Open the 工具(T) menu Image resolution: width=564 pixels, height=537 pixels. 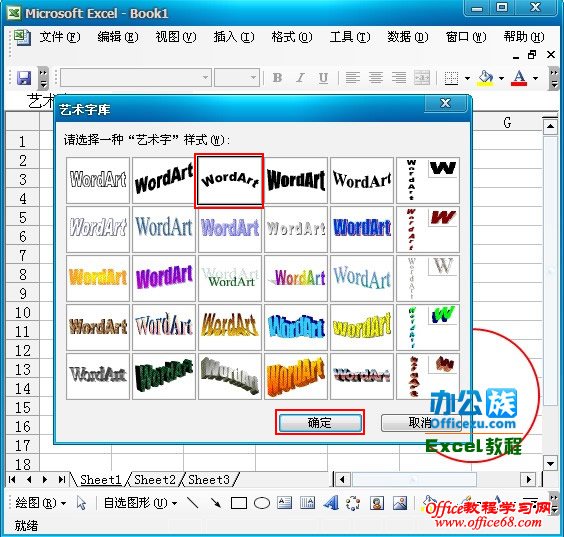coord(350,37)
